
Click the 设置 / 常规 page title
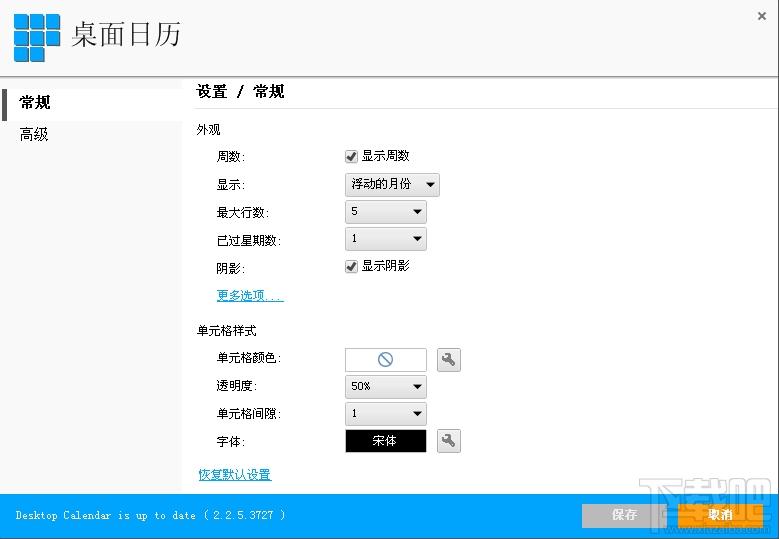click(240, 92)
